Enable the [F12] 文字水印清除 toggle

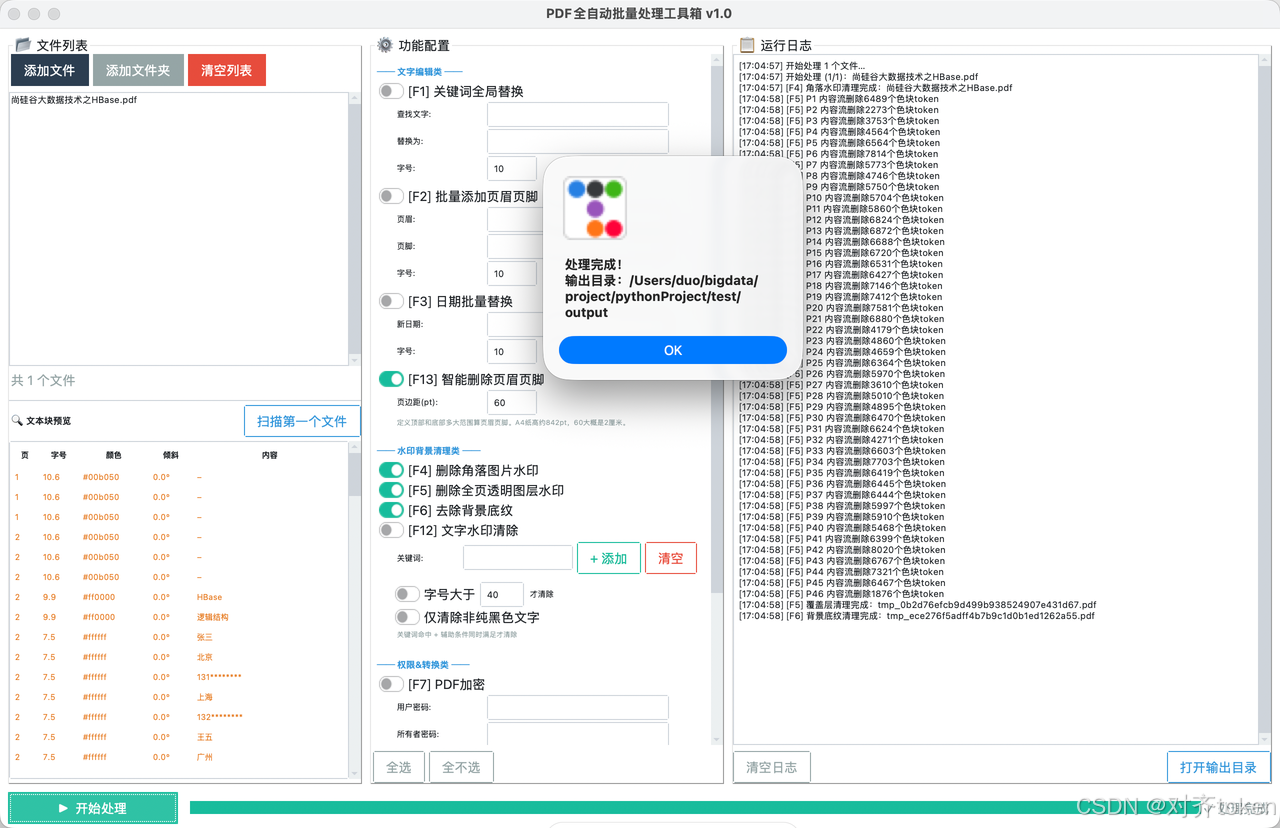point(391,530)
